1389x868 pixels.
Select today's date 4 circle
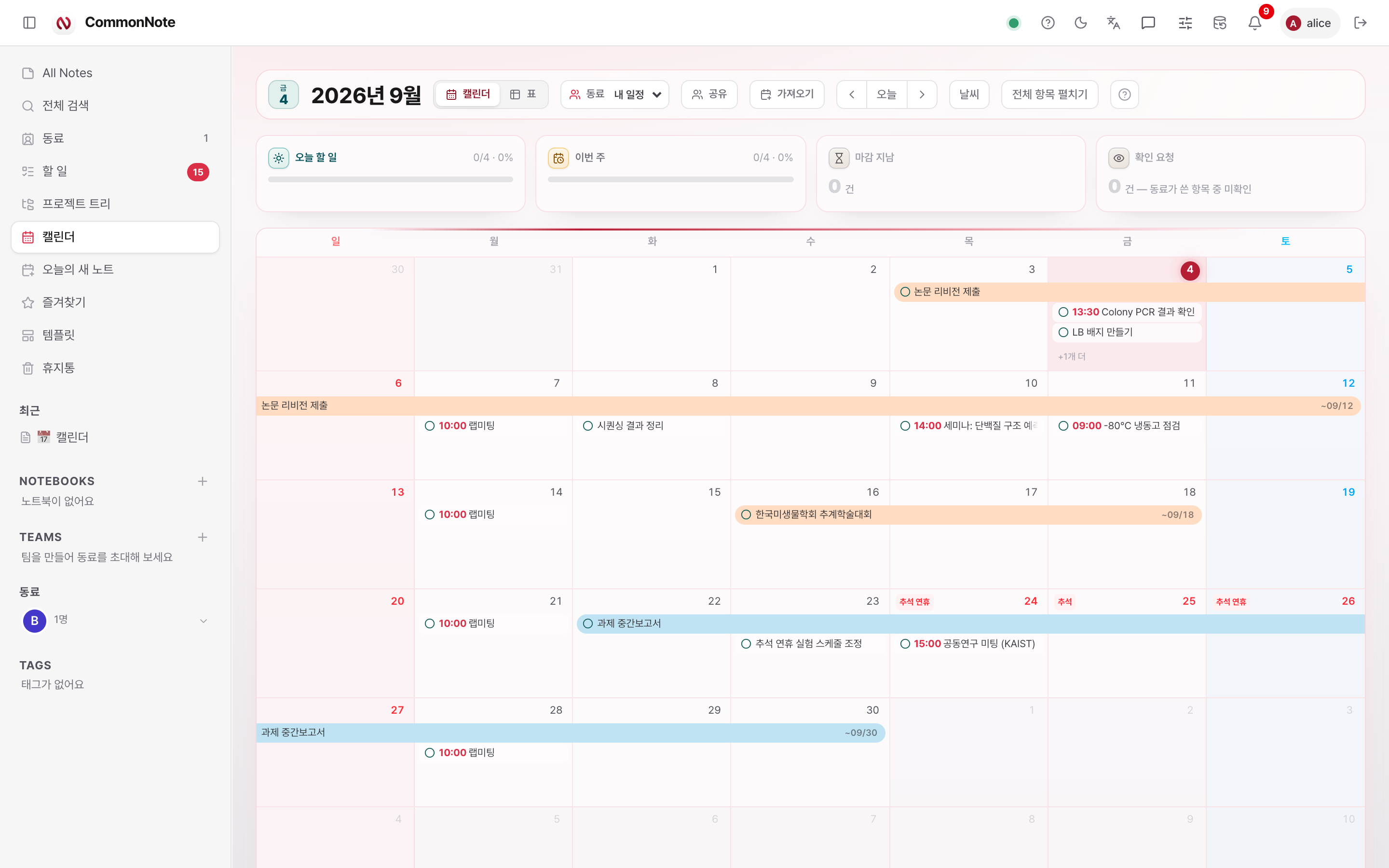pos(1190,270)
